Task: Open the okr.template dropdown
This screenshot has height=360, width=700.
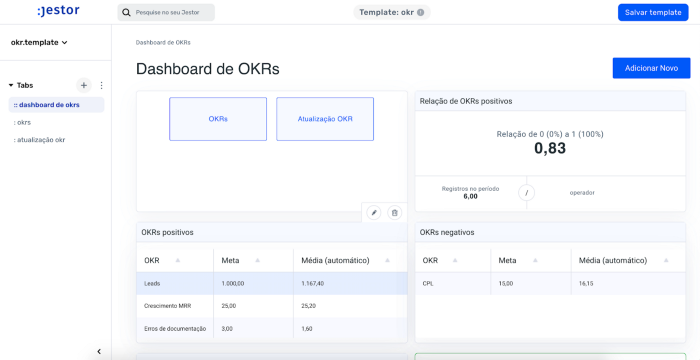Action: click(x=39, y=42)
